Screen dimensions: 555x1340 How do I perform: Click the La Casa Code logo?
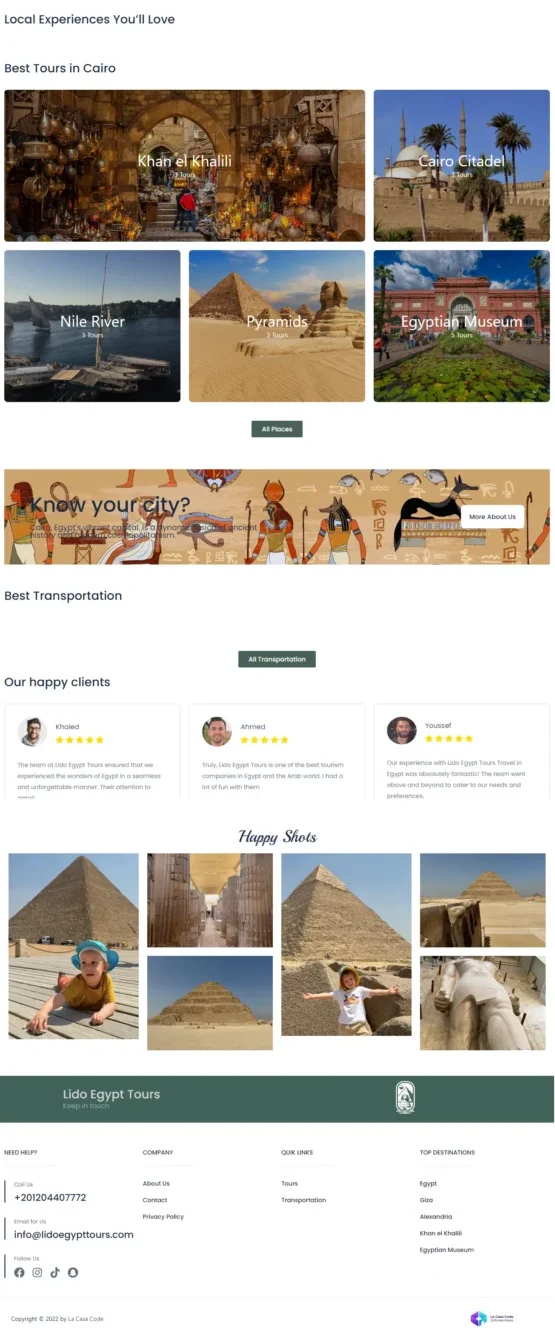point(494,1319)
